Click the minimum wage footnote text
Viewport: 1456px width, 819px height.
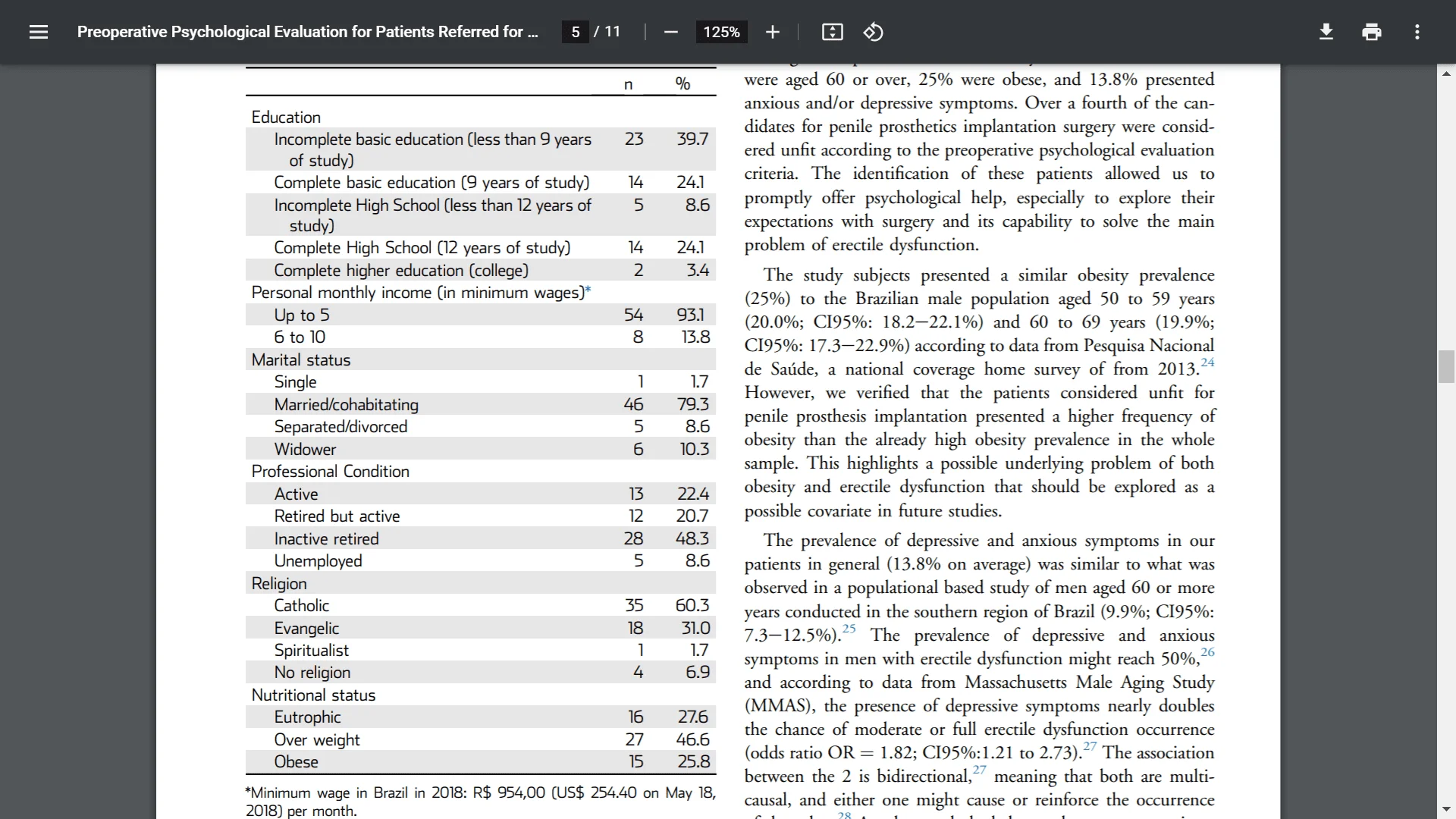pyautogui.click(x=480, y=802)
